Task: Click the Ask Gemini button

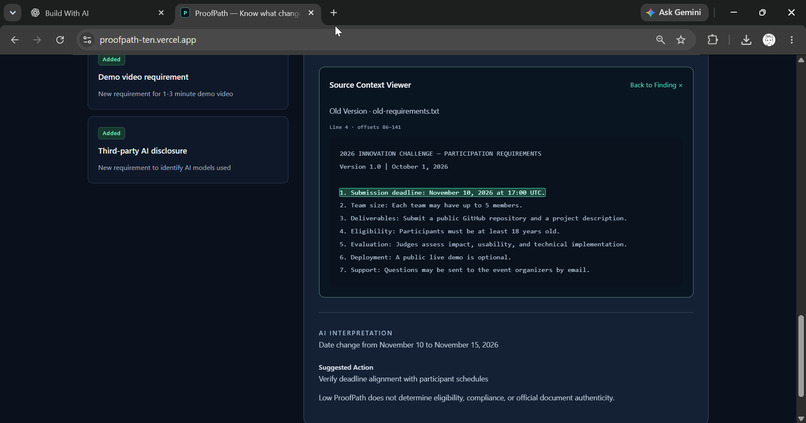Action: pyautogui.click(x=674, y=12)
